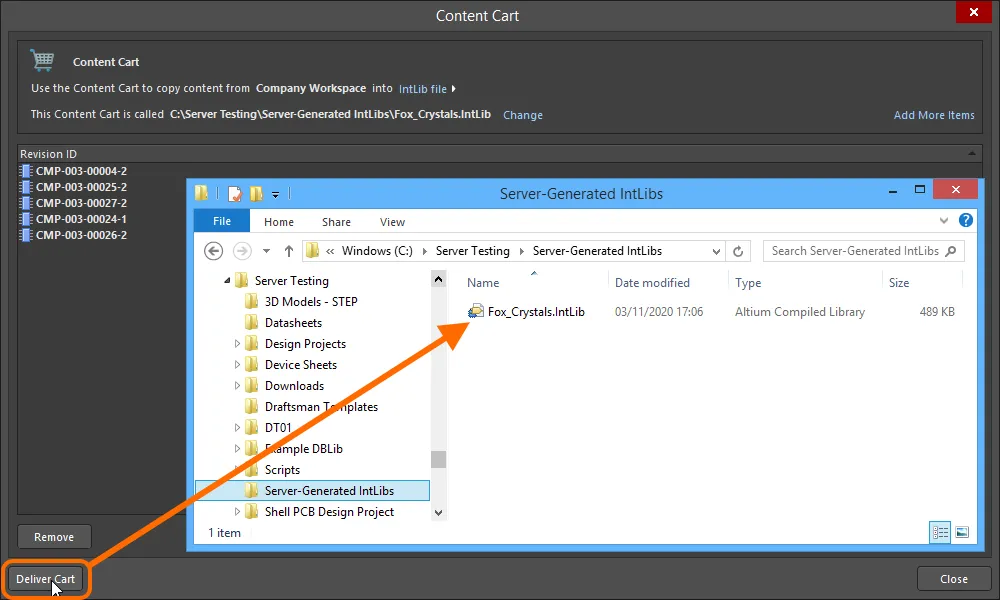
Task: Click the folder tree scrollbar thumb
Action: pos(438,459)
